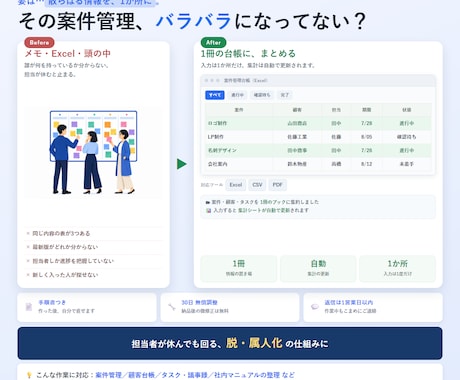Click the folder icon in the summary note

click(208, 202)
